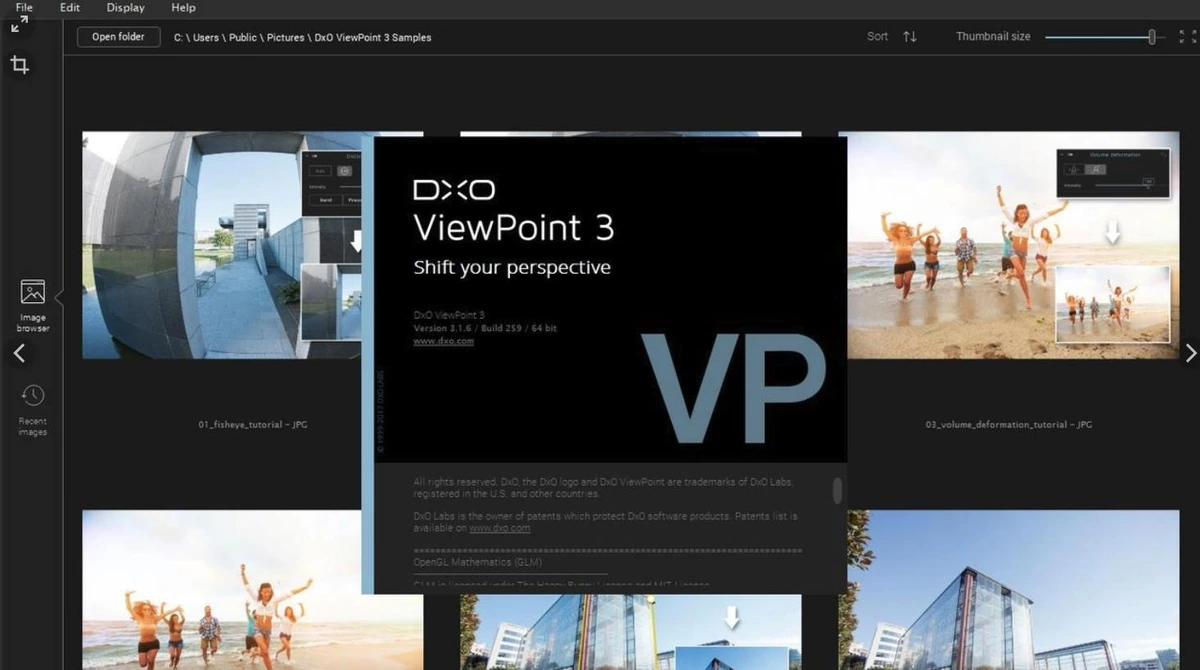Screen dimensions: 1200x670
Task: Click DxO ViewPoint 3 Samples in the path
Action: tap(373, 37)
